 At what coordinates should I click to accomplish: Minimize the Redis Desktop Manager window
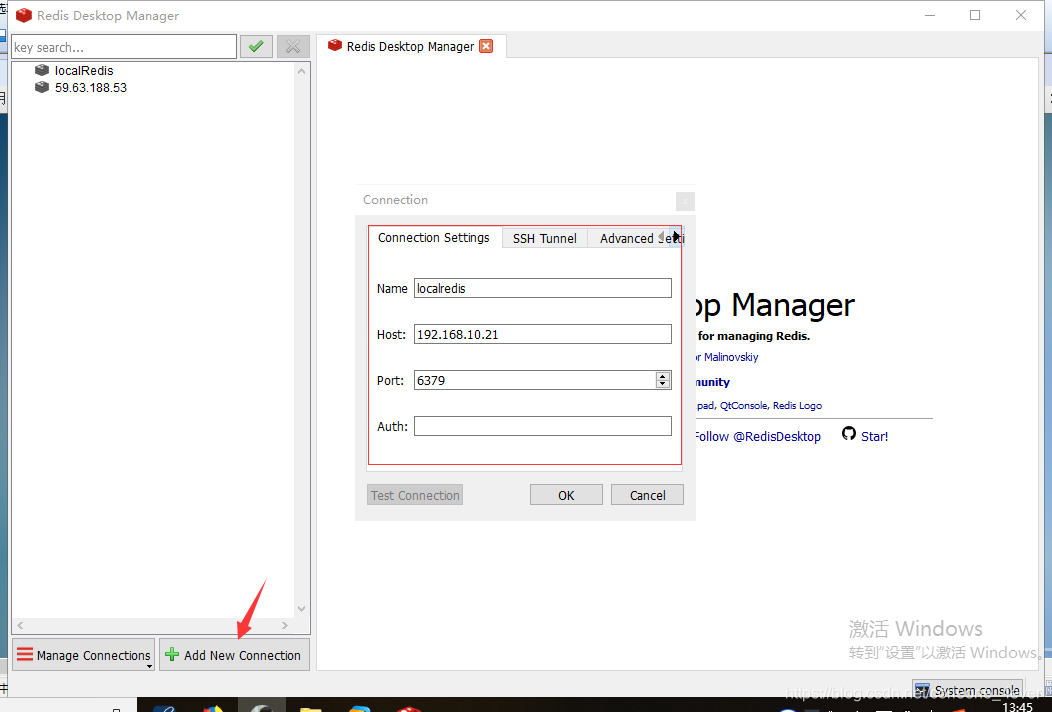click(930, 15)
